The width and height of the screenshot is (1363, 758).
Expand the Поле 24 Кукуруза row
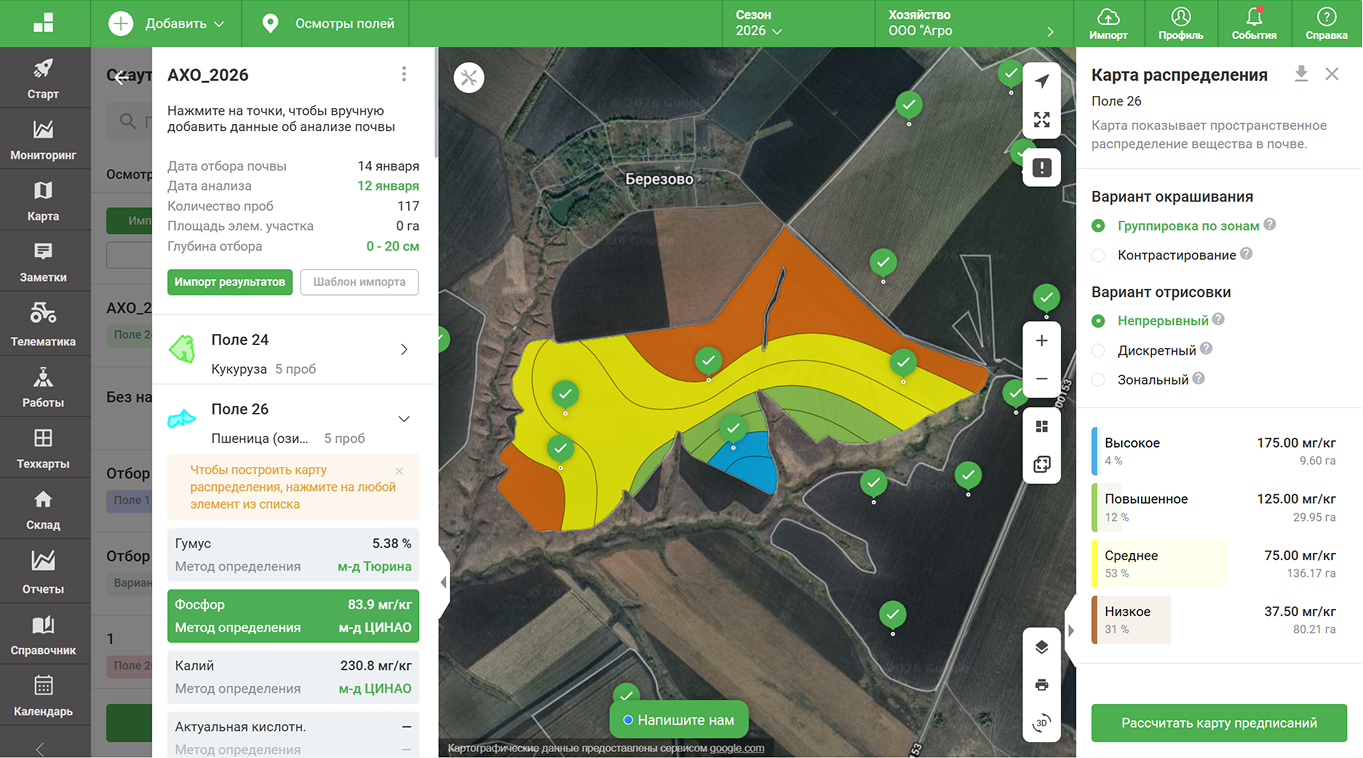294,350
